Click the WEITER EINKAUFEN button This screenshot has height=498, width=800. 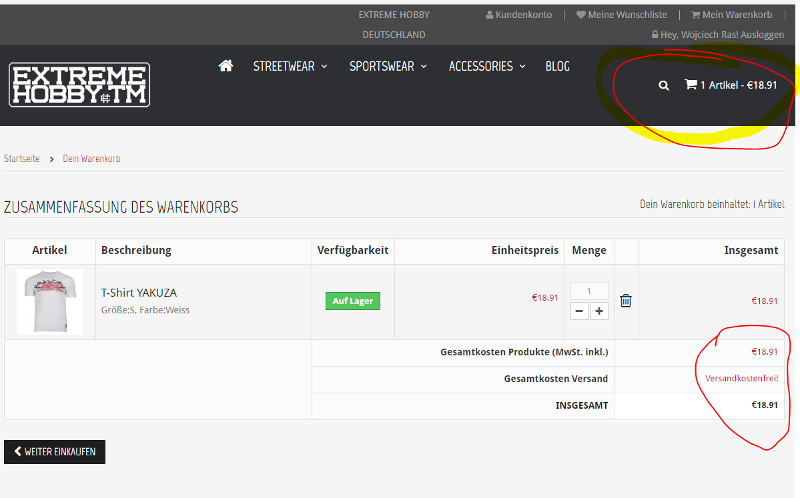[55, 452]
